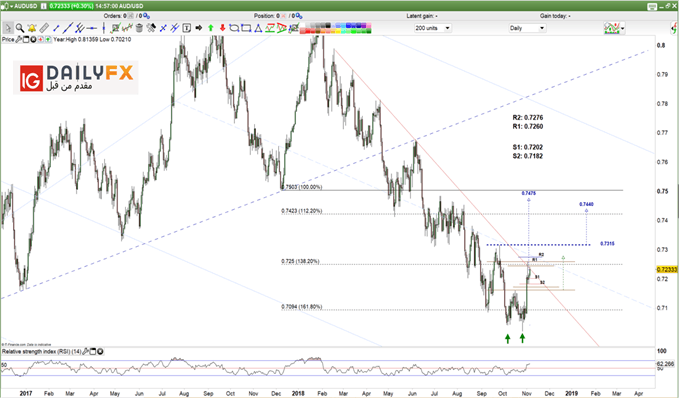The image size is (679, 398).
Task: Click the chart tool icon at far right toolbar edge
Action: [675, 29]
